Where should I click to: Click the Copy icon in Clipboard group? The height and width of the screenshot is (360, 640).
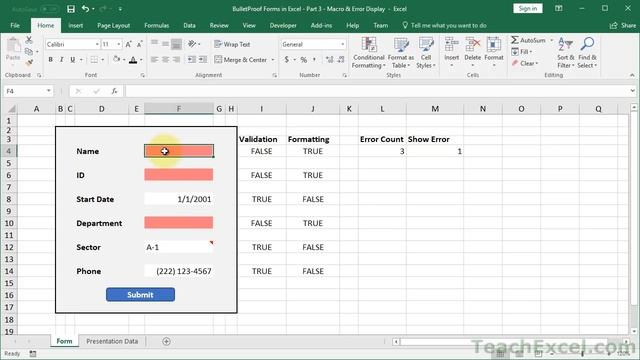click(29, 51)
